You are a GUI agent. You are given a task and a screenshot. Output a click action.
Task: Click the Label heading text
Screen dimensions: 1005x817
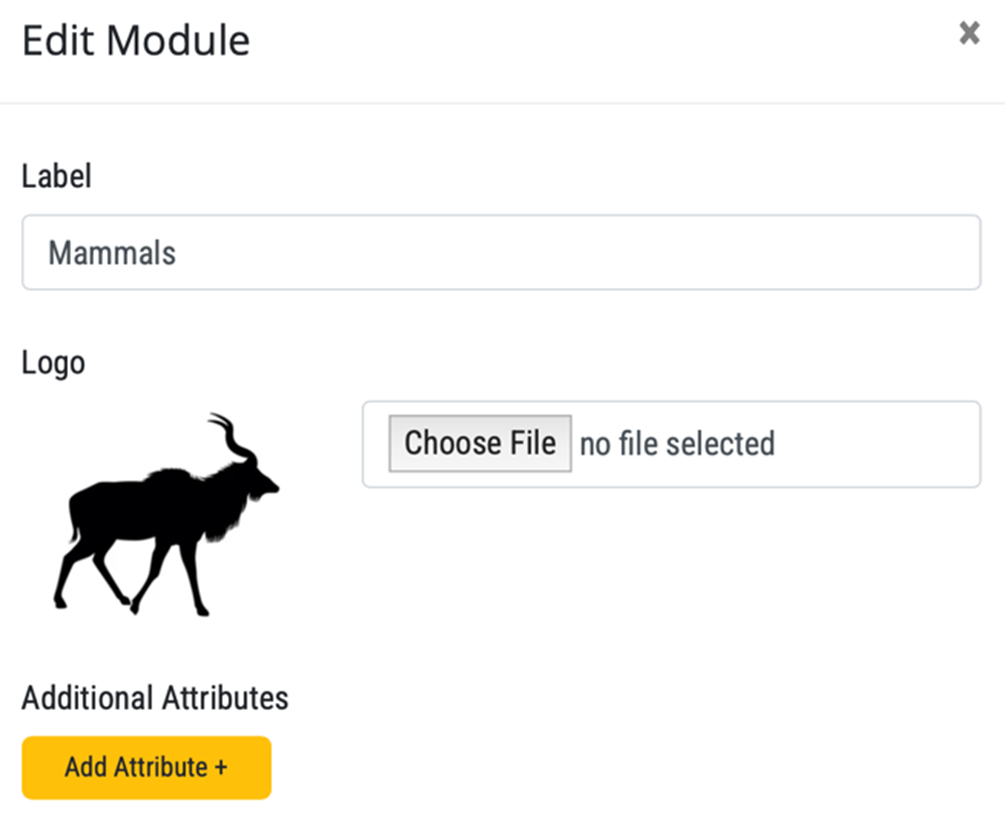click(x=56, y=176)
